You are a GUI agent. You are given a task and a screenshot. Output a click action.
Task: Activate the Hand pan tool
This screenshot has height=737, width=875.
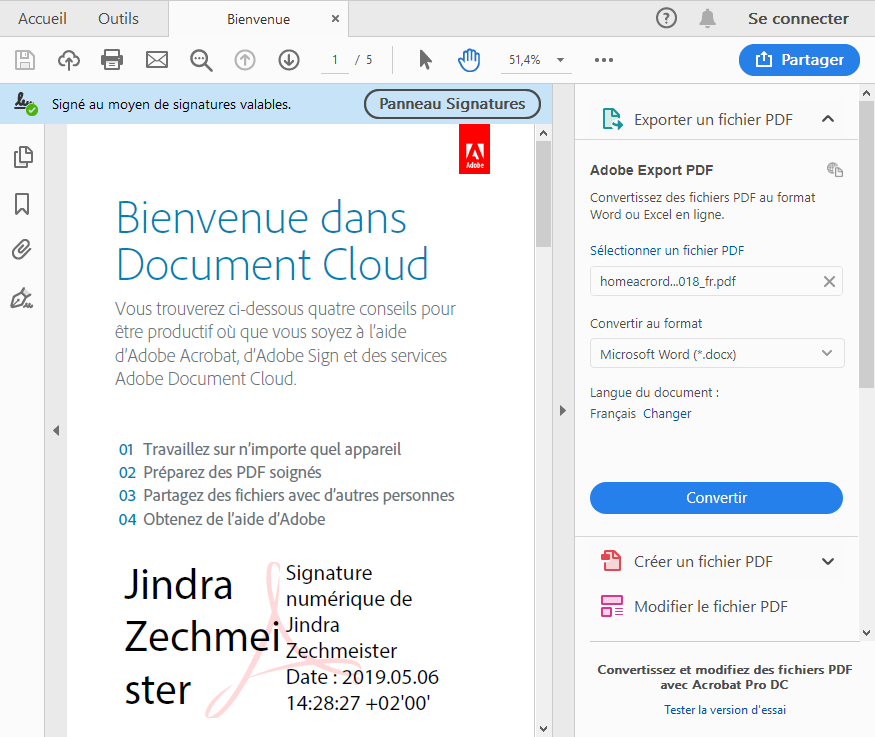click(x=469, y=60)
